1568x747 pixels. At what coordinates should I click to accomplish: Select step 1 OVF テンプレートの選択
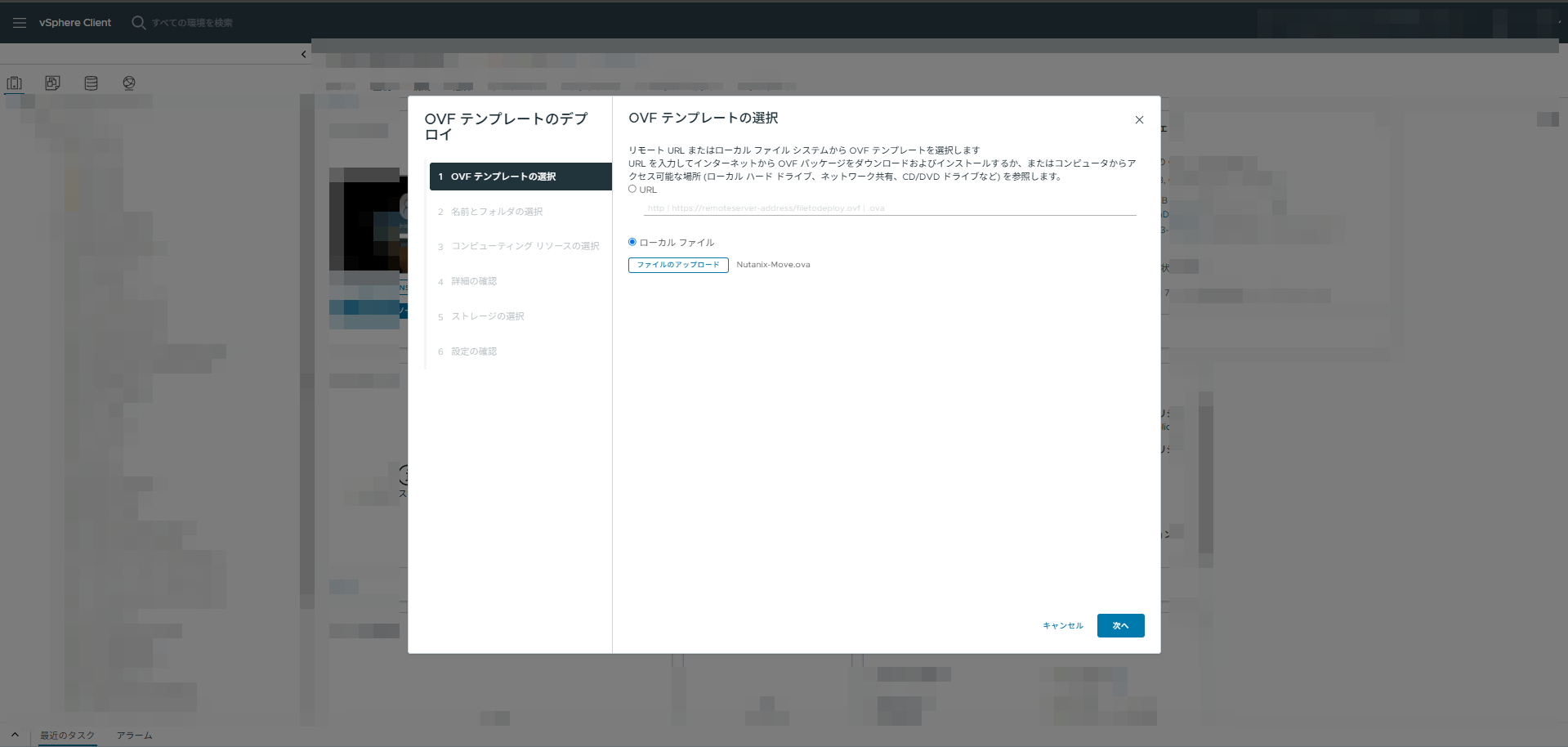tap(520, 177)
